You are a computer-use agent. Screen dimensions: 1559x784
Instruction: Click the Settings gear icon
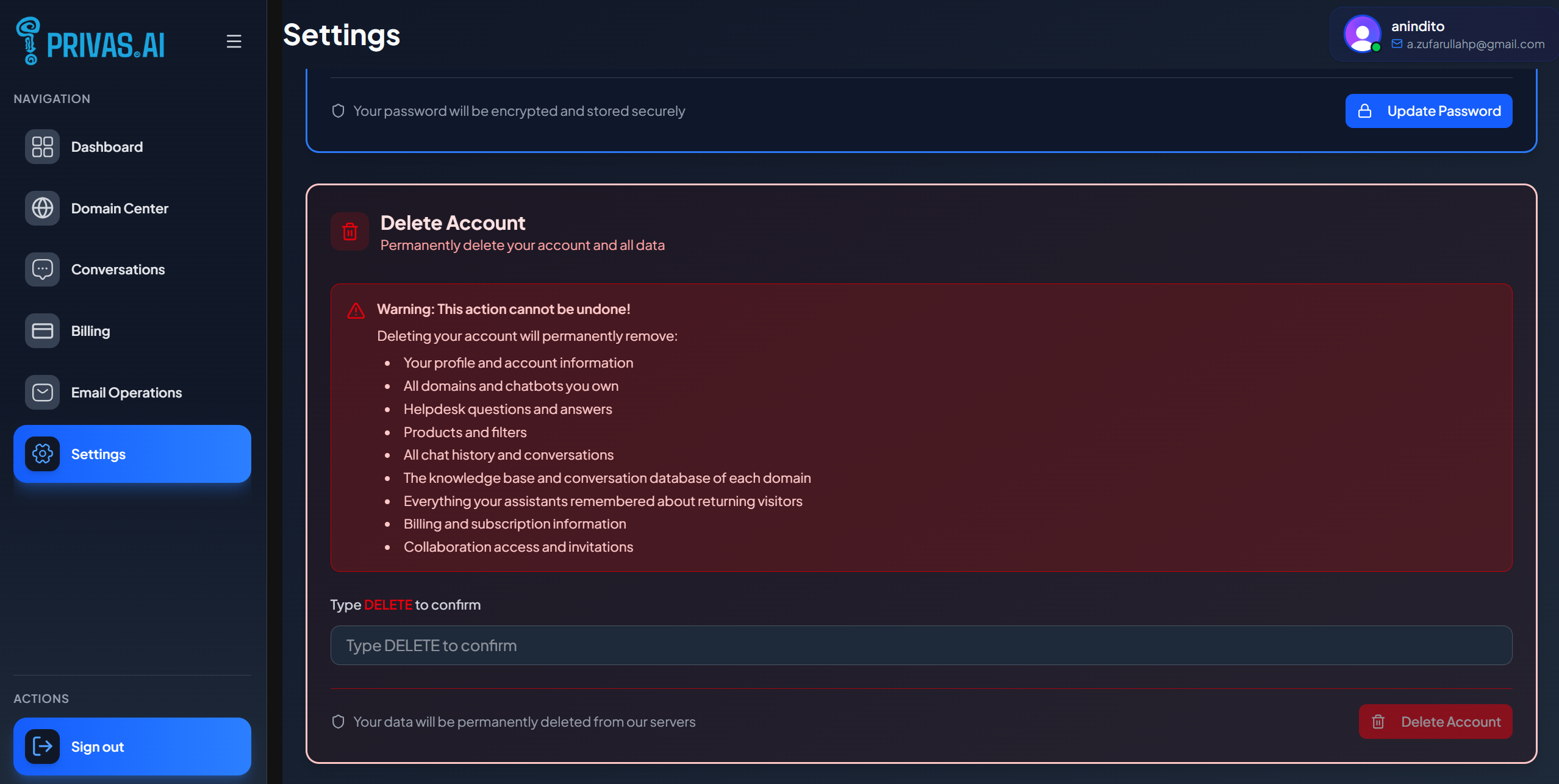(x=42, y=454)
